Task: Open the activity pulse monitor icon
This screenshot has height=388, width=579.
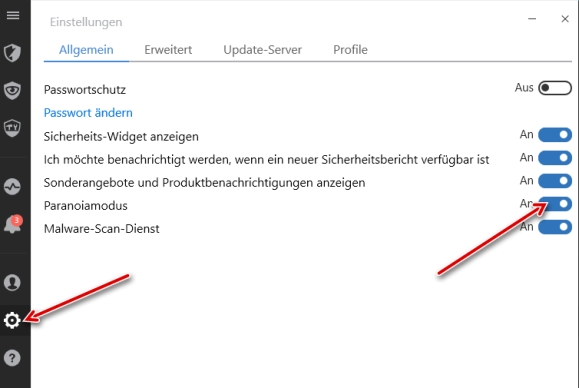Action: tap(12, 186)
